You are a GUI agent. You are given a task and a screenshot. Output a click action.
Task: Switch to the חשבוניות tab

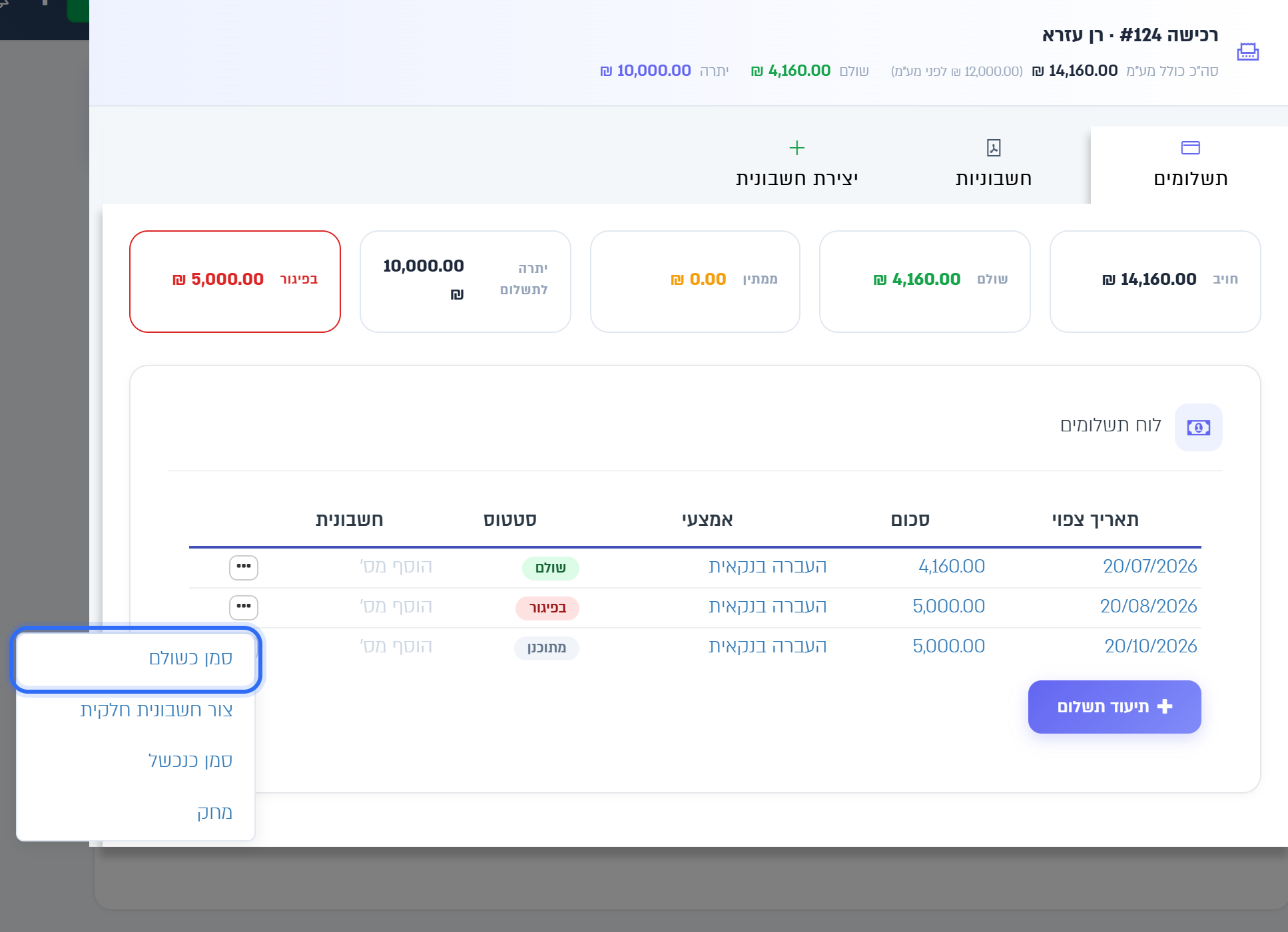(994, 165)
